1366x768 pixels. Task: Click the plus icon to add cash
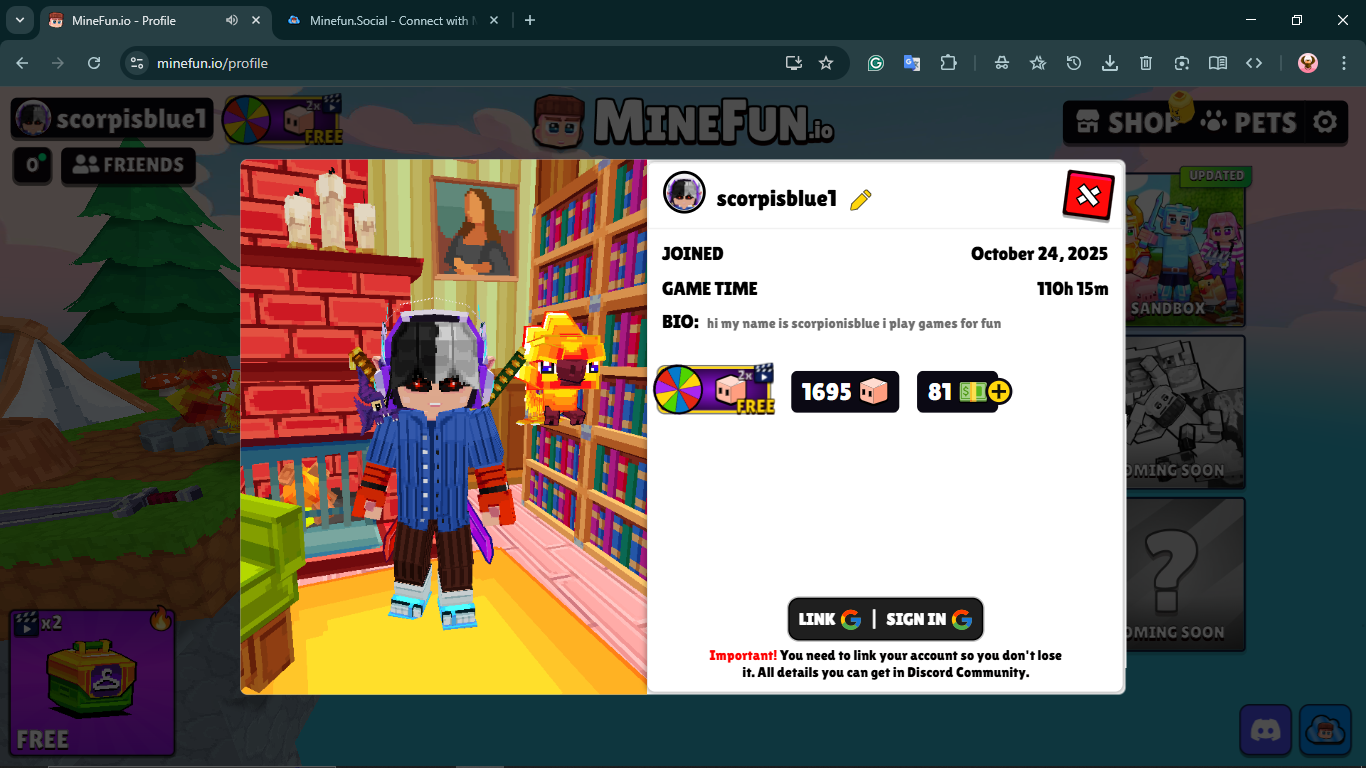999,392
